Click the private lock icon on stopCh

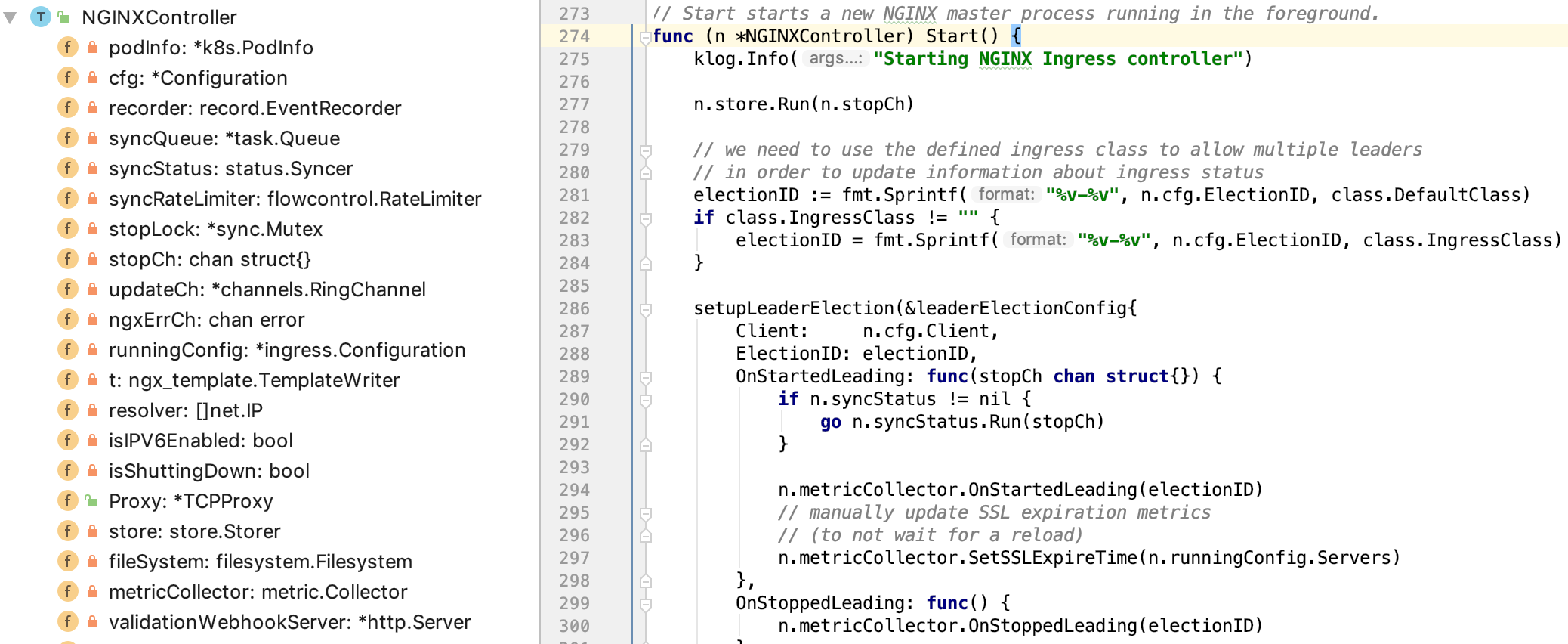pos(91,259)
